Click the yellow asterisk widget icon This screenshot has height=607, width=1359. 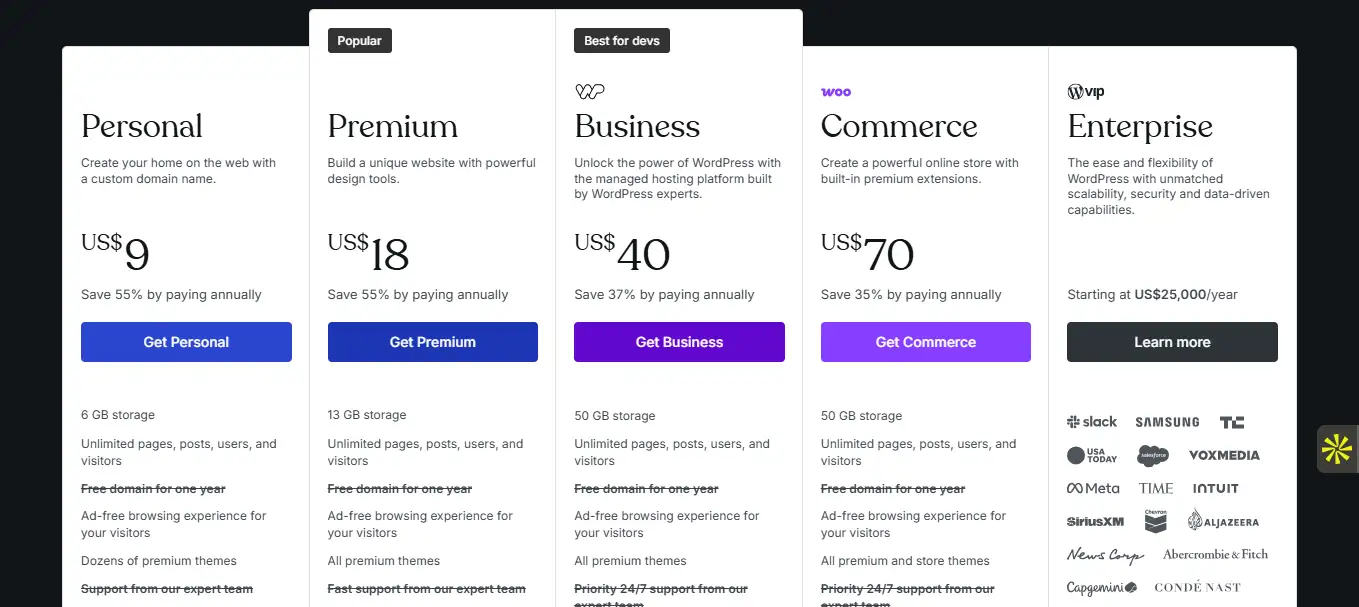pos(1336,449)
